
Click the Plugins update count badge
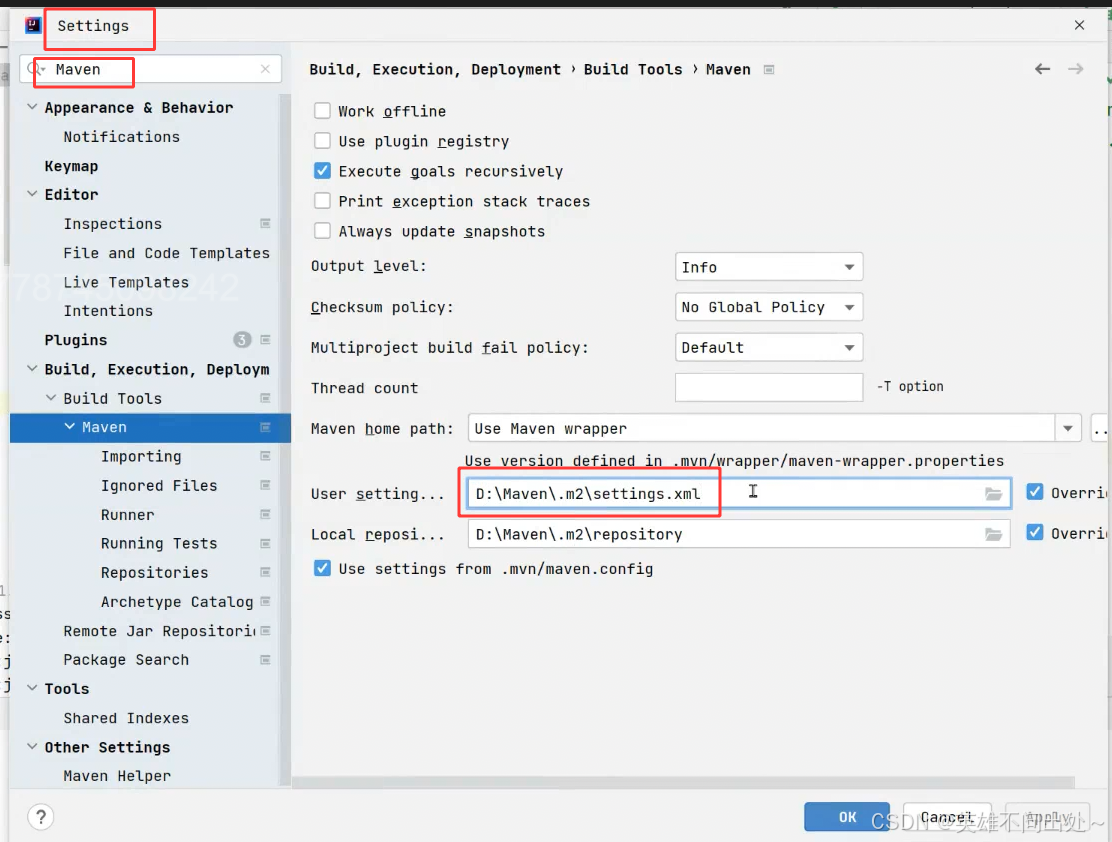(242, 340)
